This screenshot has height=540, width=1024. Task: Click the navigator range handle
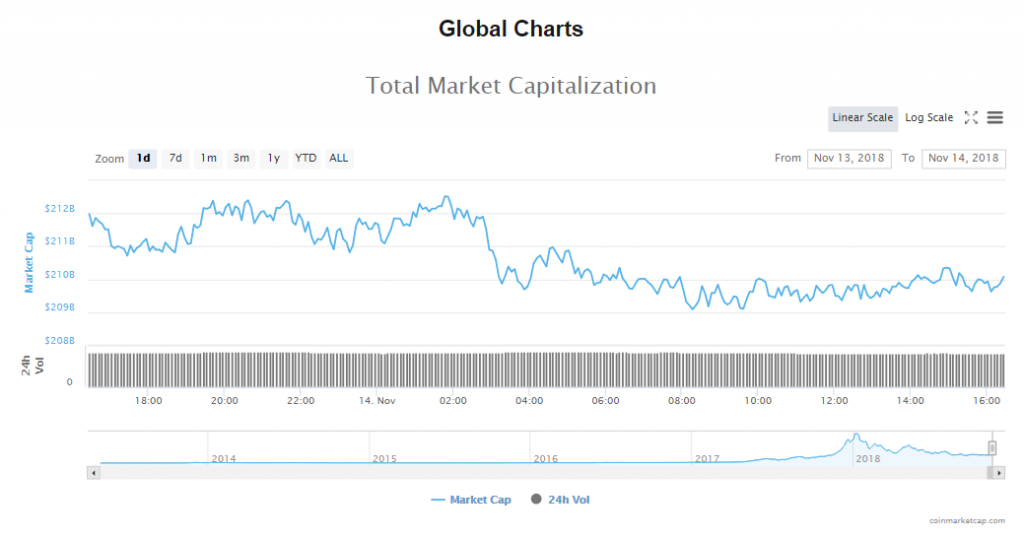(x=992, y=448)
